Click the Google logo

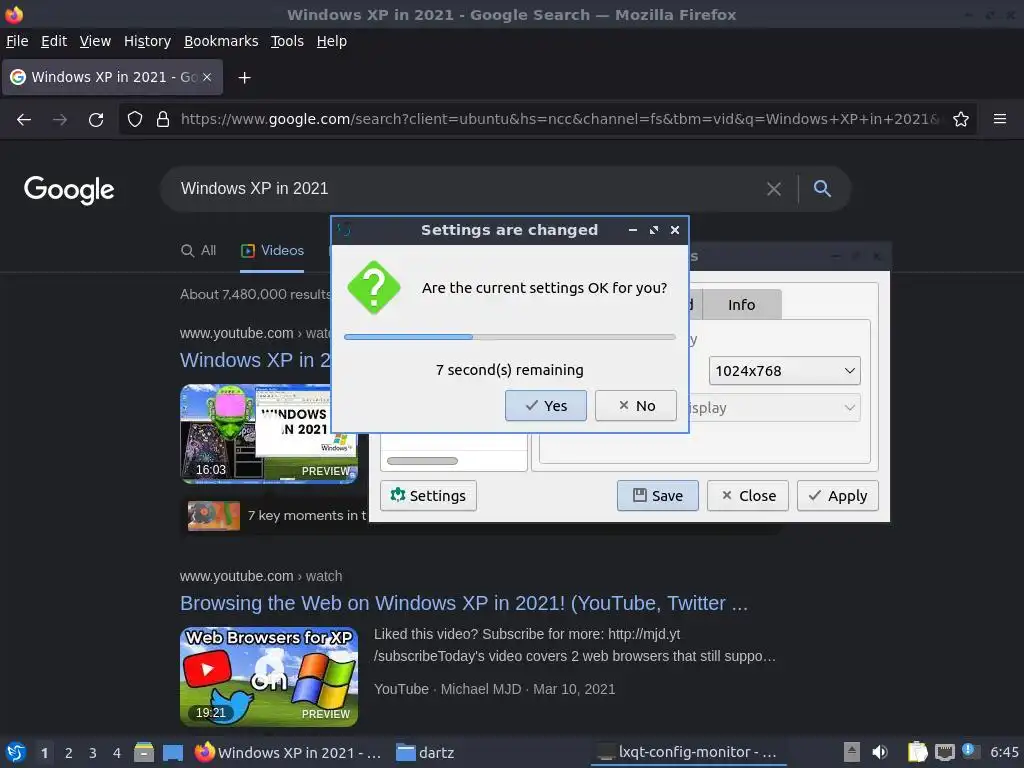[69, 190]
